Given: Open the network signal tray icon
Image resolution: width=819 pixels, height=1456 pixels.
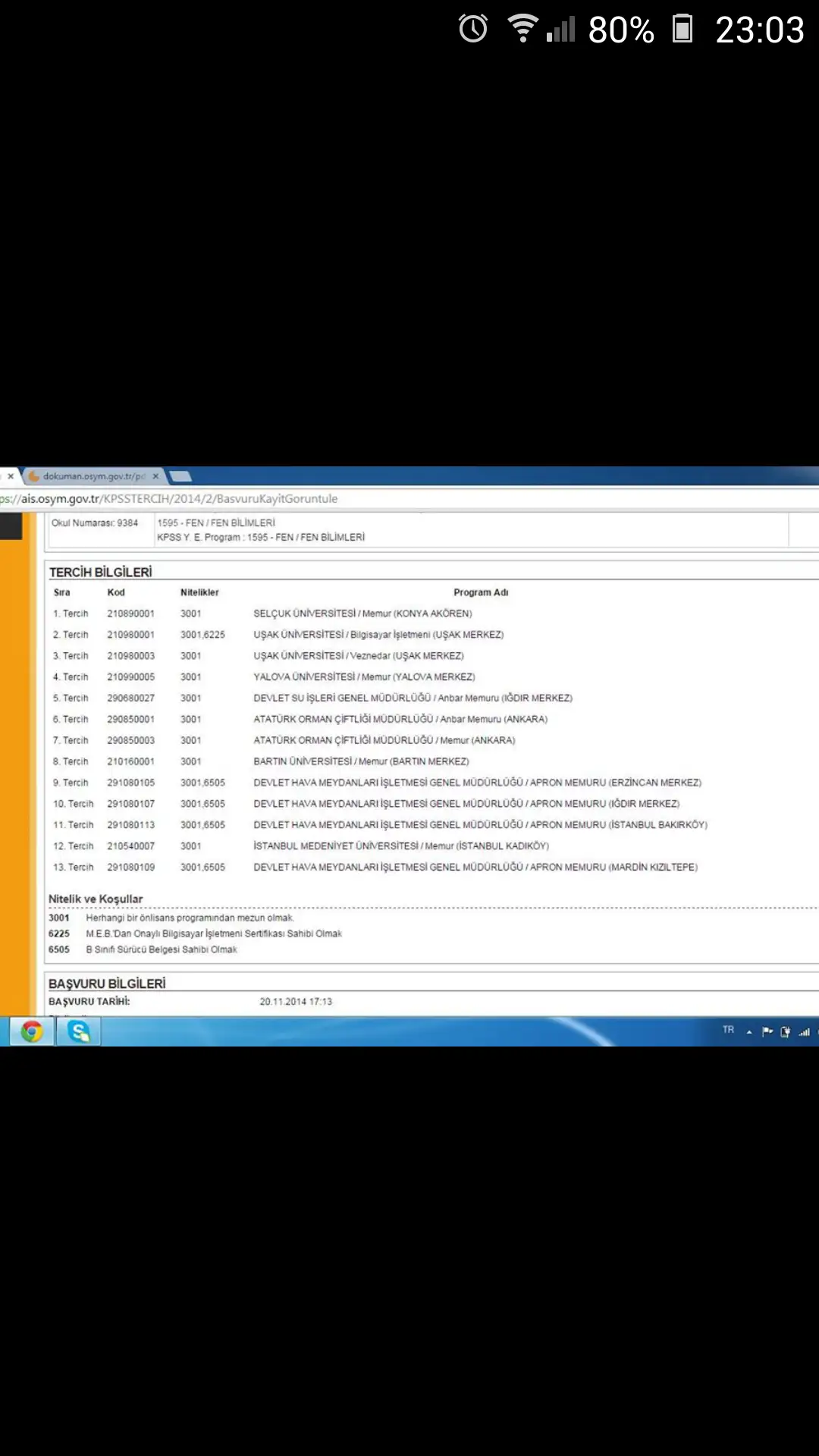Looking at the screenshot, I should tap(805, 1031).
